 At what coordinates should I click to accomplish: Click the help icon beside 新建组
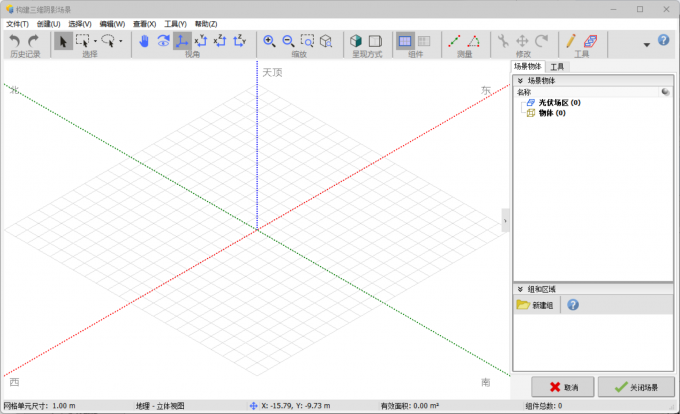[573, 305]
